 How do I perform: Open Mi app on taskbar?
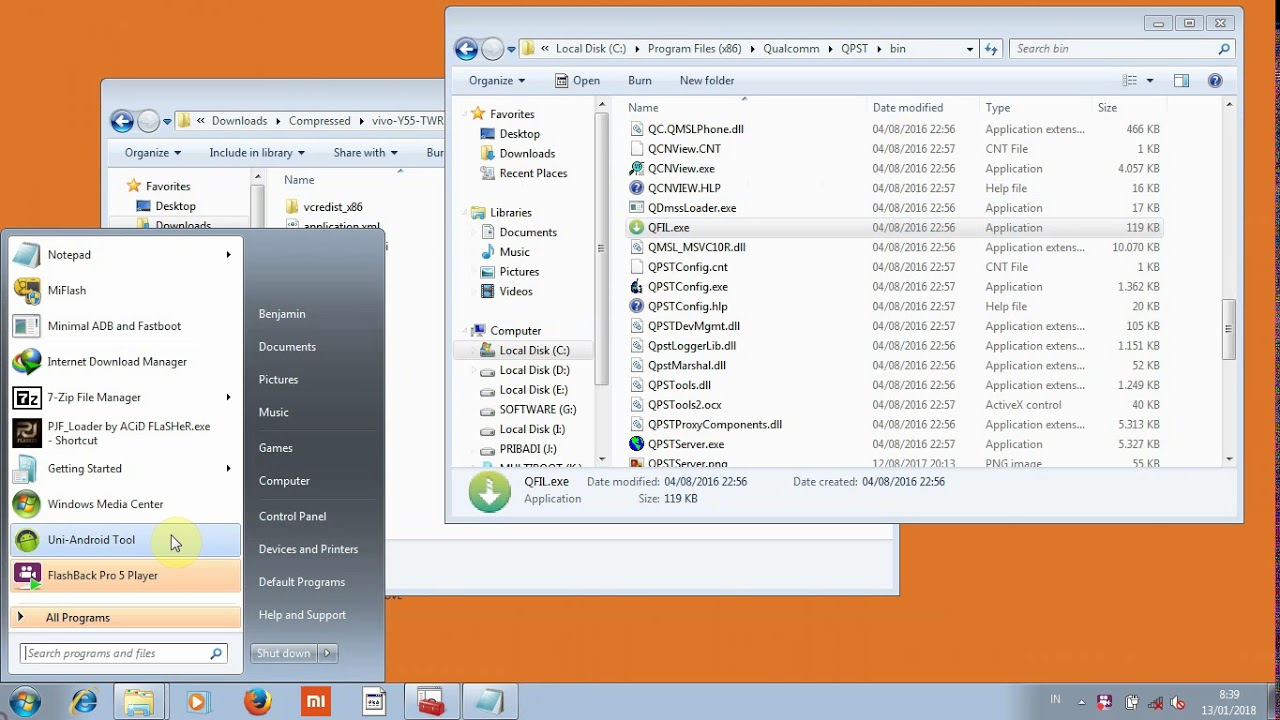(x=315, y=702)
